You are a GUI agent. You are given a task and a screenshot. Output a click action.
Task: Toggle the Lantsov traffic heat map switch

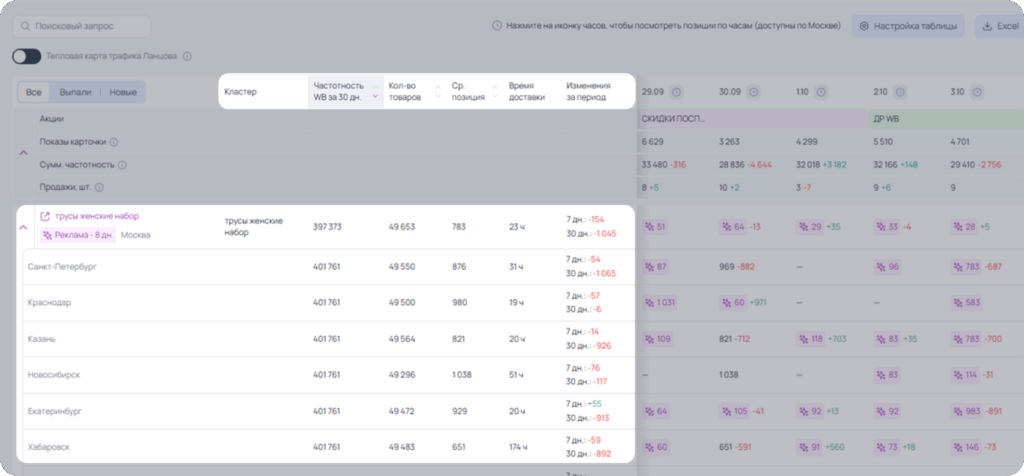click(x=27, y=56)
